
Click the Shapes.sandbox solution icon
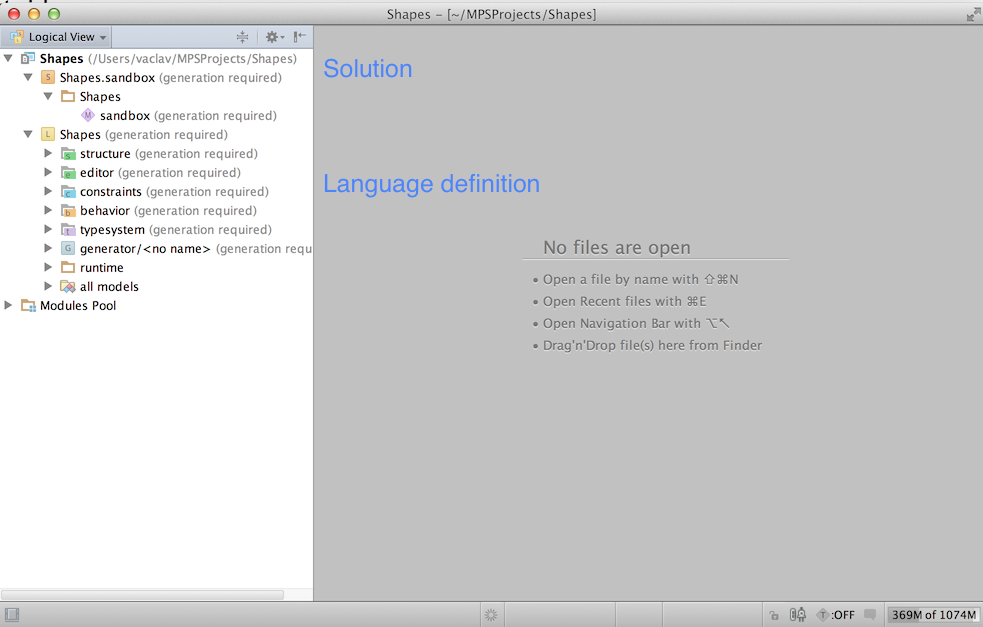[x=48, y=78]
